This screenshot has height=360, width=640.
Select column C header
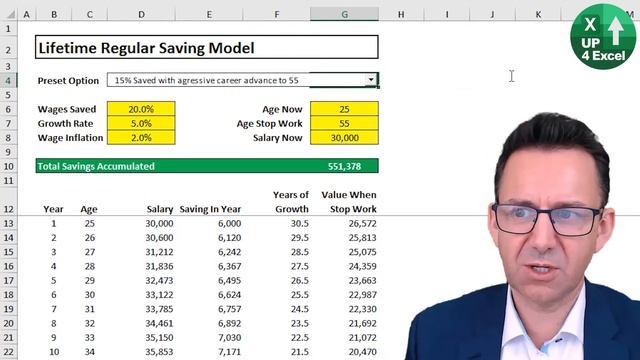89,15
